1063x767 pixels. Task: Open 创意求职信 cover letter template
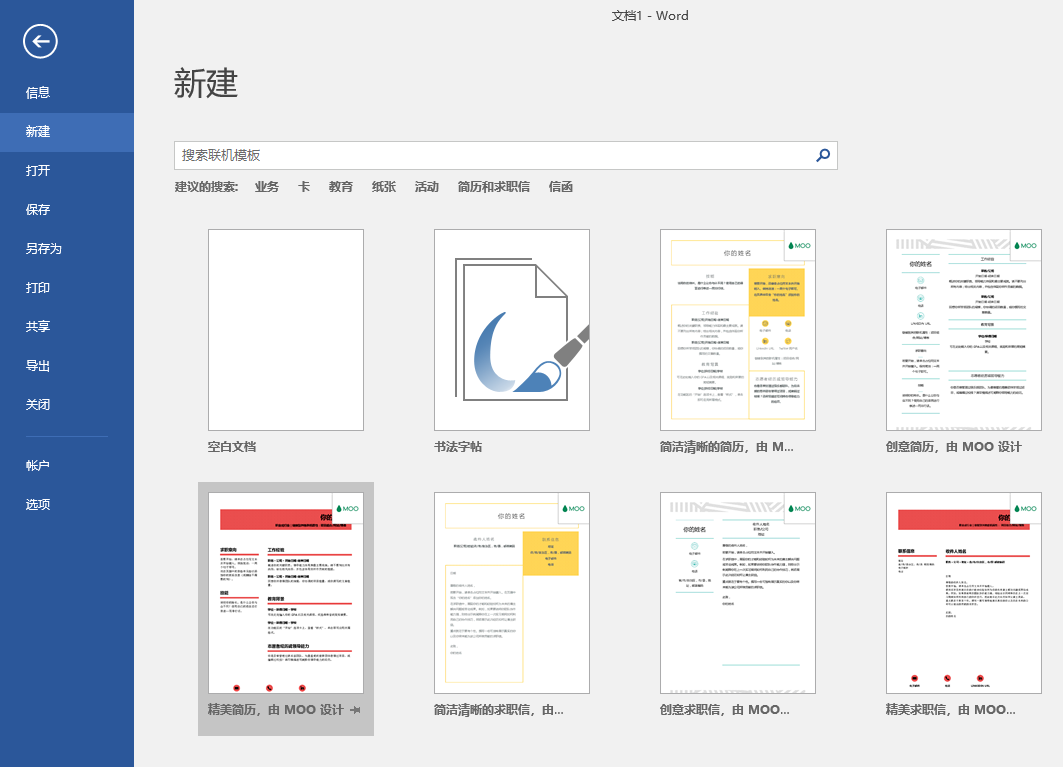[x=738, y=593]
